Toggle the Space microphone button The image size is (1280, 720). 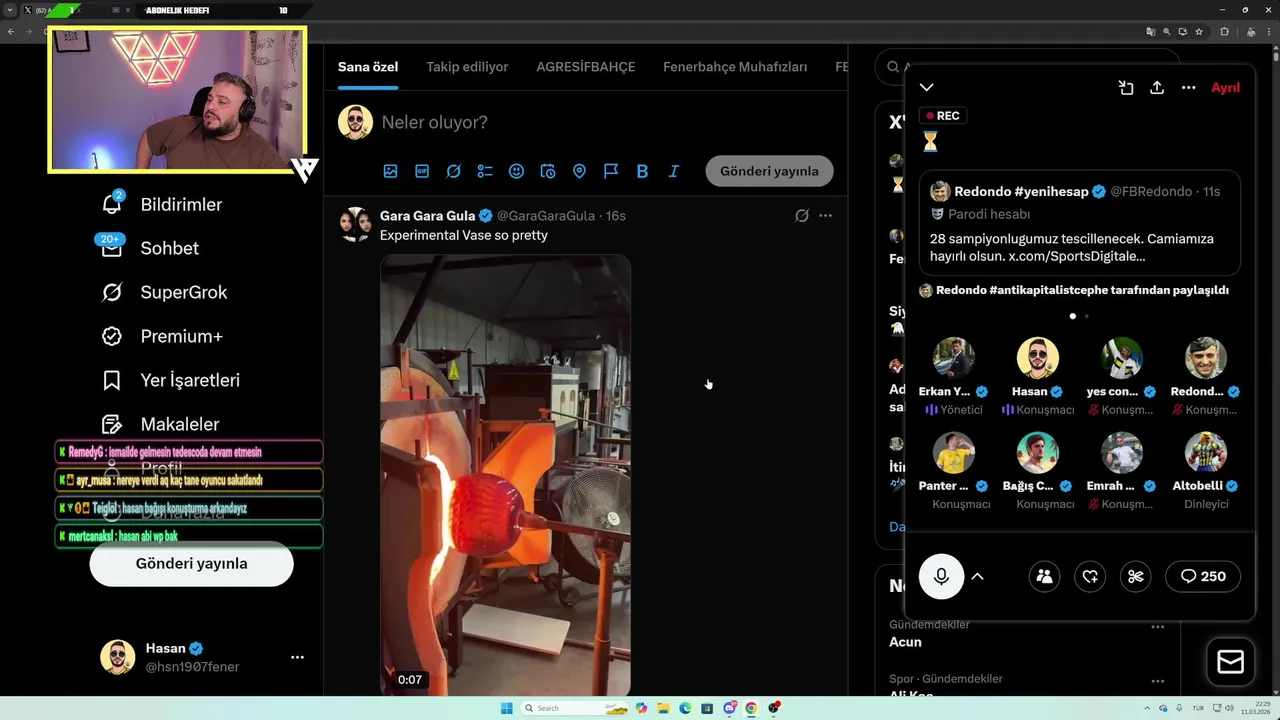[x=941, y=576]
